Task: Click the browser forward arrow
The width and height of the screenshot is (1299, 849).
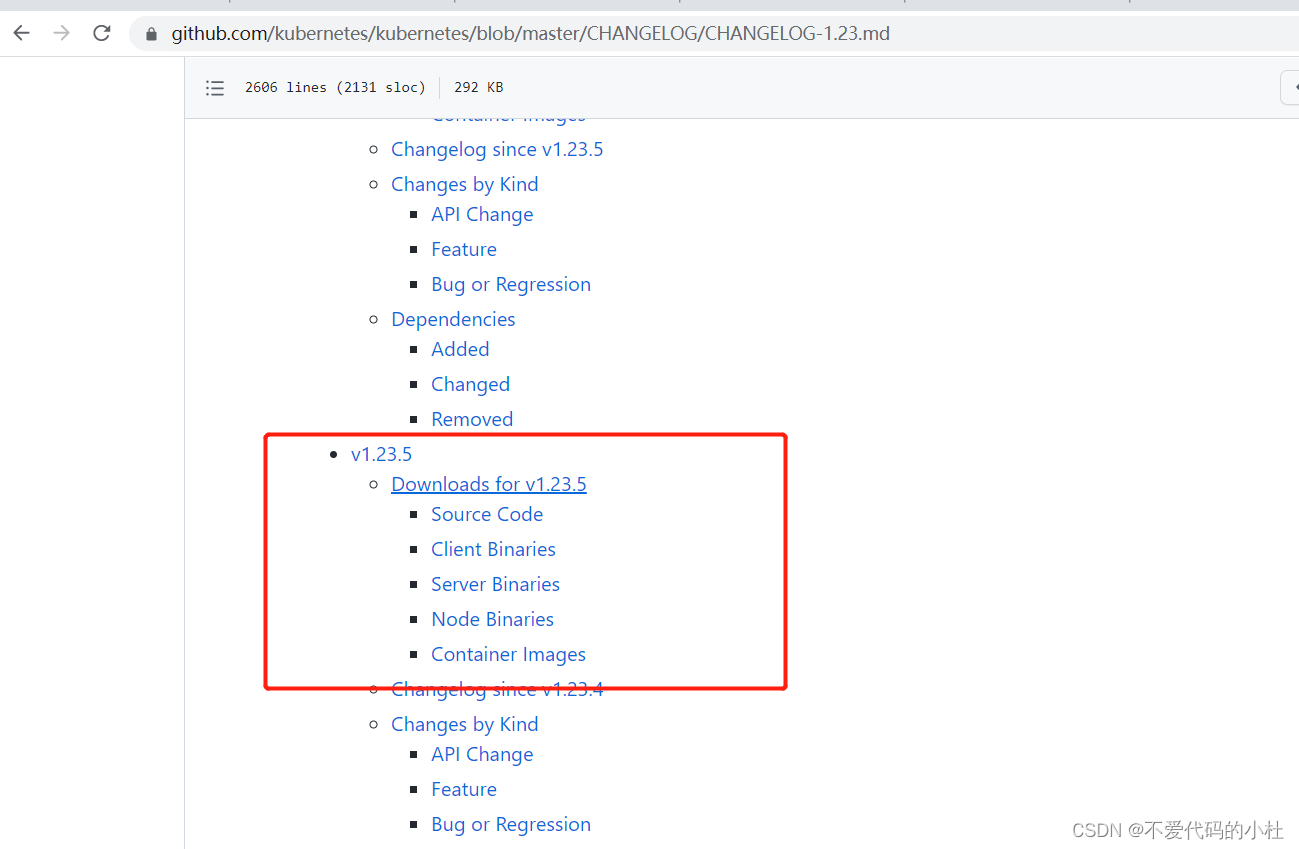Action: click(62, 33)
